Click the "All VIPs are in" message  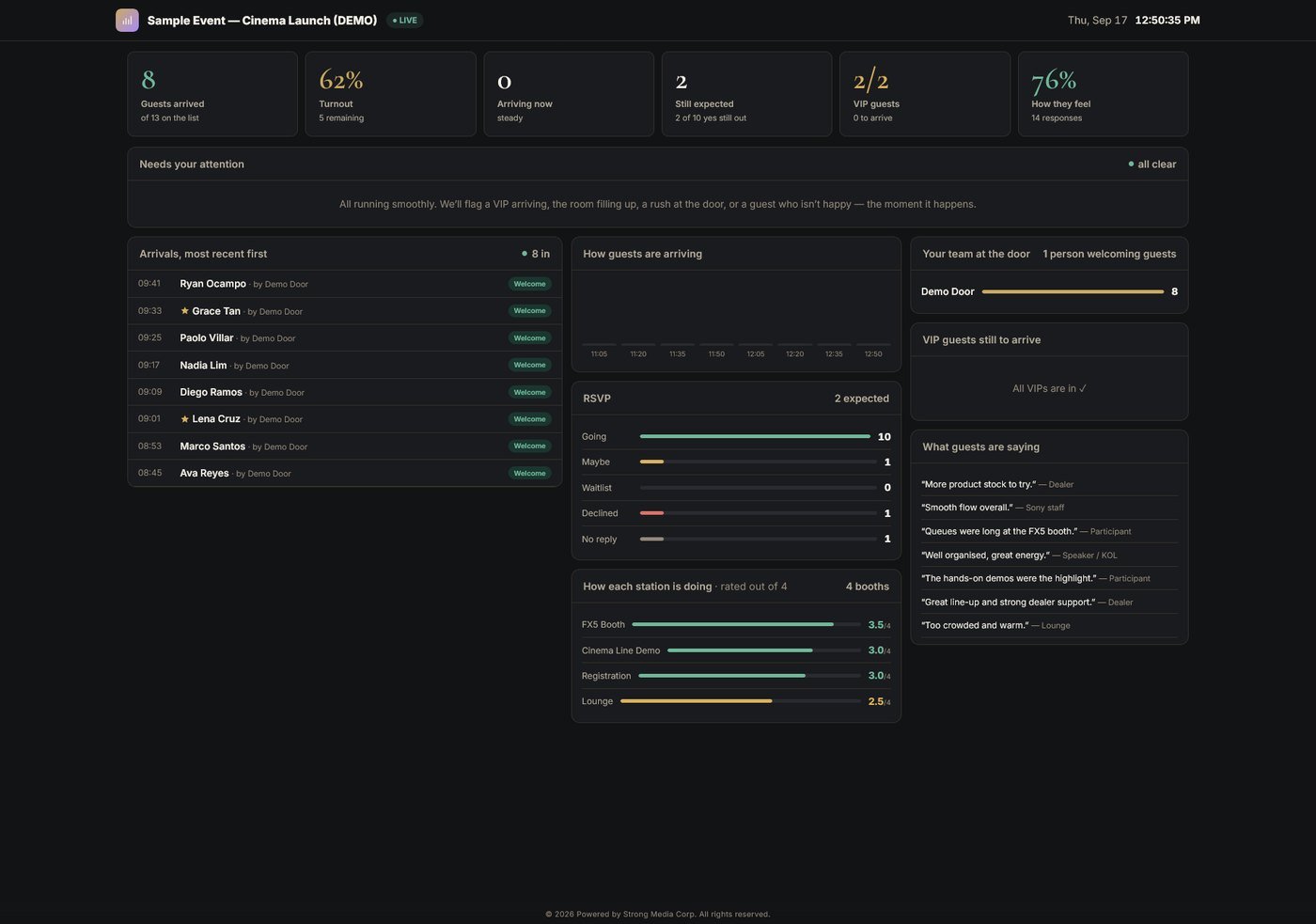coord(1049,388)
